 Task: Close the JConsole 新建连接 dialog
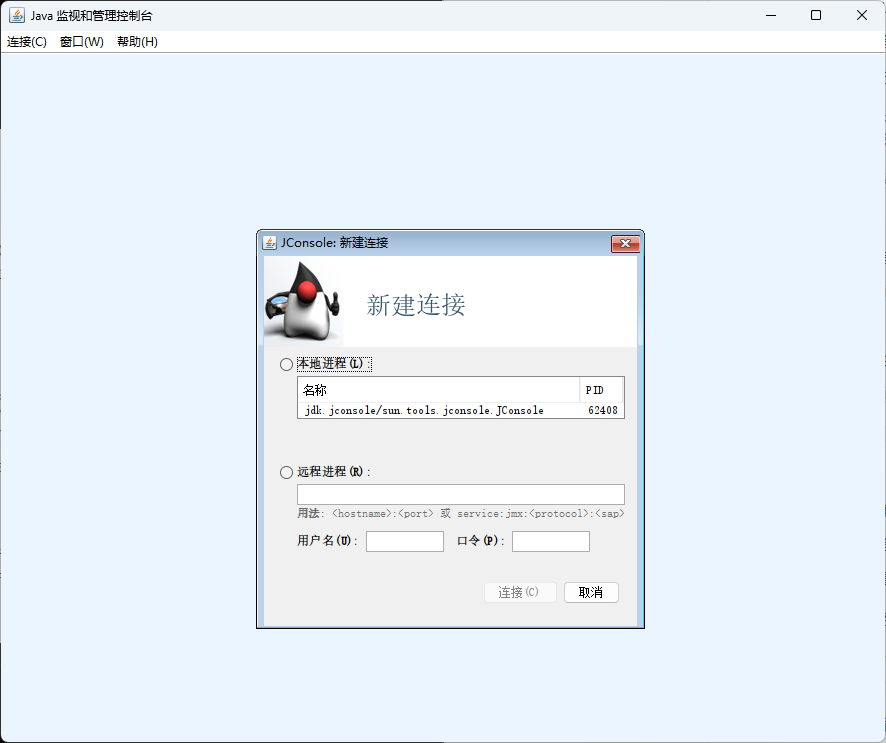point(625,244)
